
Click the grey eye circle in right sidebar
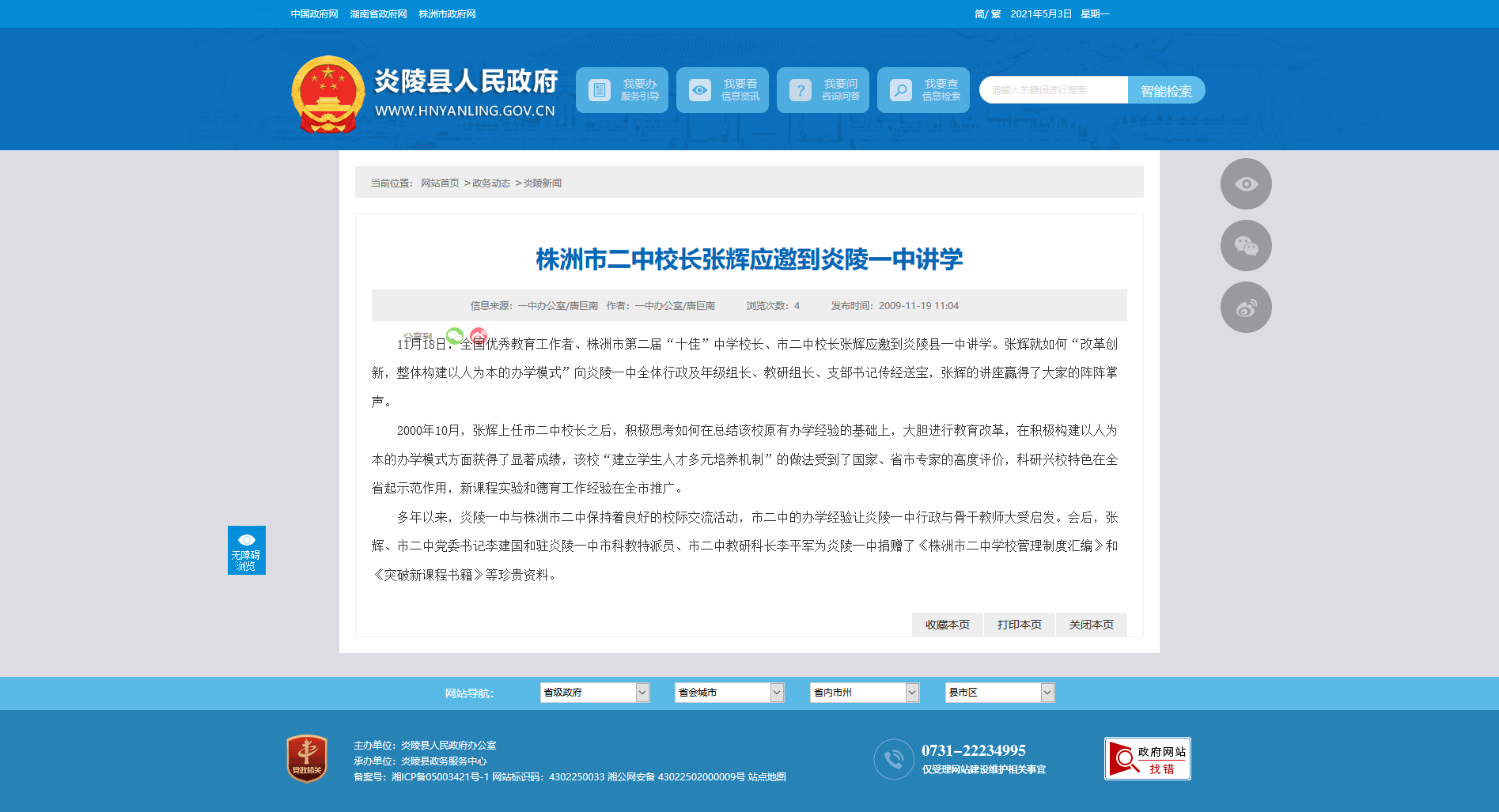click(1246, 184)
